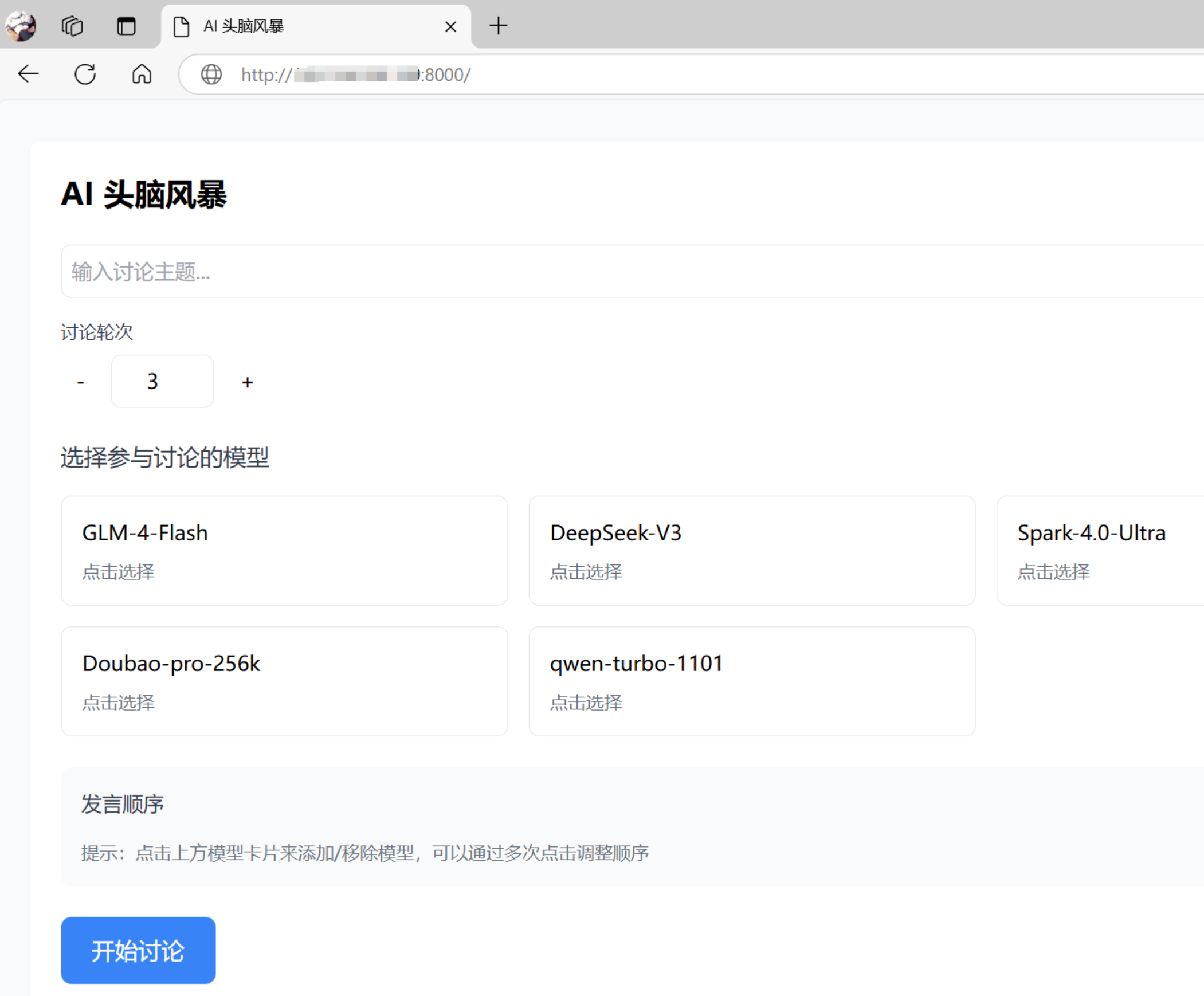
Task: Select the GLM-4-Flash model card
Action: pos(284,551)
